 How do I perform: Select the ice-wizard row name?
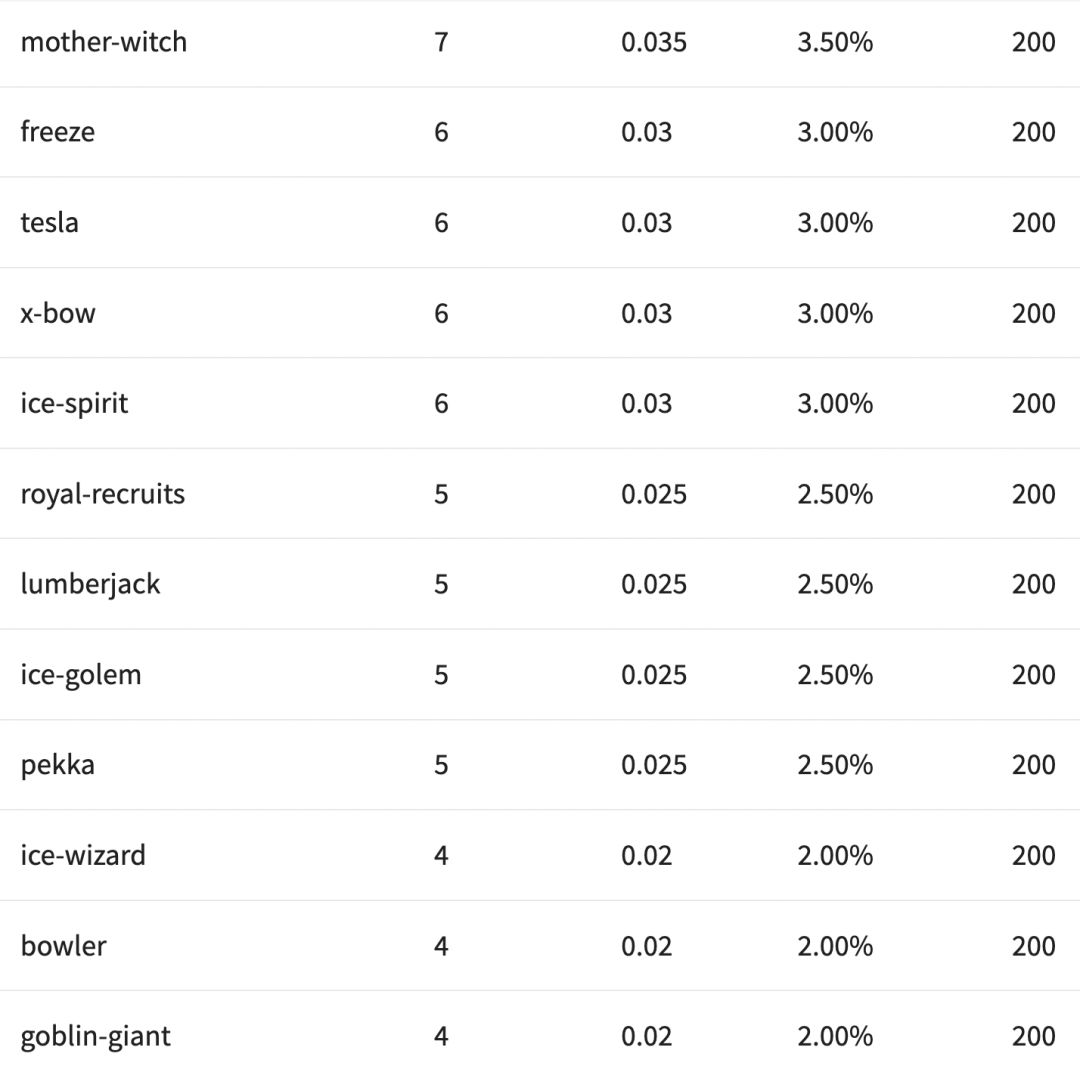pyautogui.click(x=83, y=855)
